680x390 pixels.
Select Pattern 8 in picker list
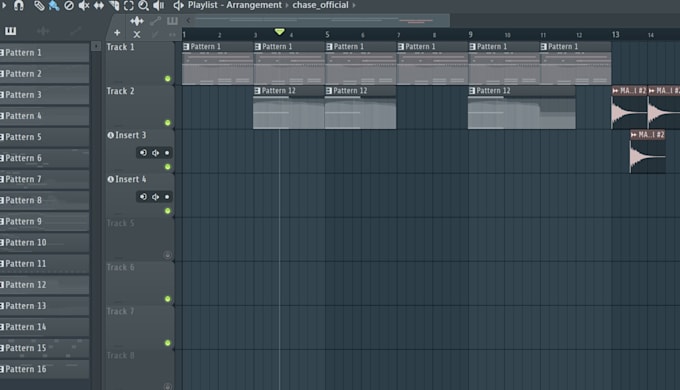point(45,200)
